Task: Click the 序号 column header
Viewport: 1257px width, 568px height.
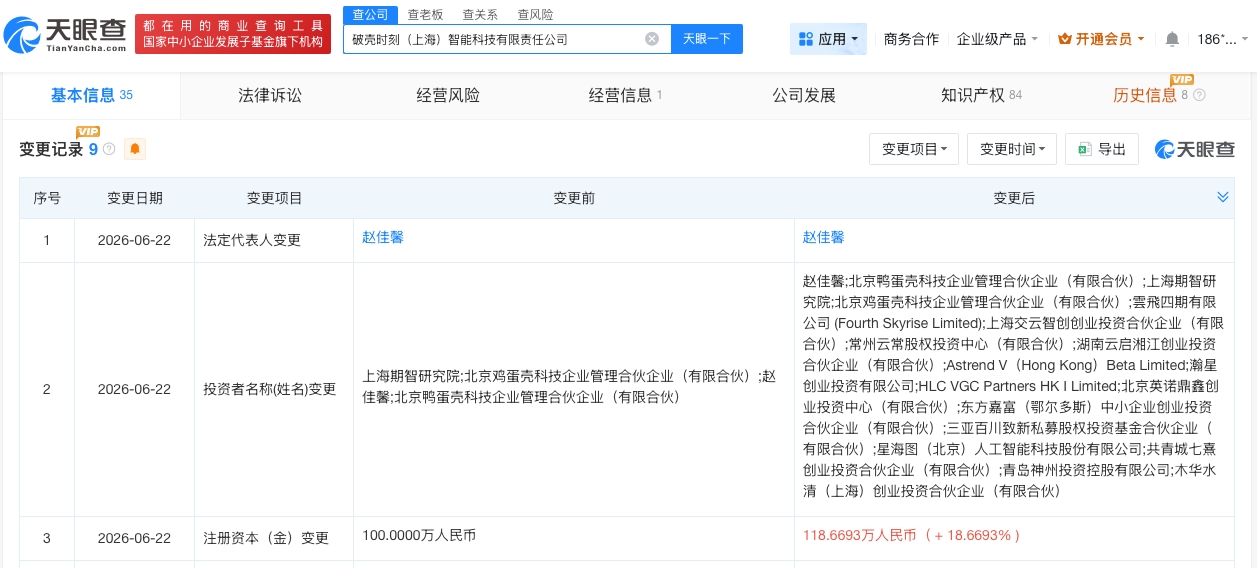Action: coord(47,198)
